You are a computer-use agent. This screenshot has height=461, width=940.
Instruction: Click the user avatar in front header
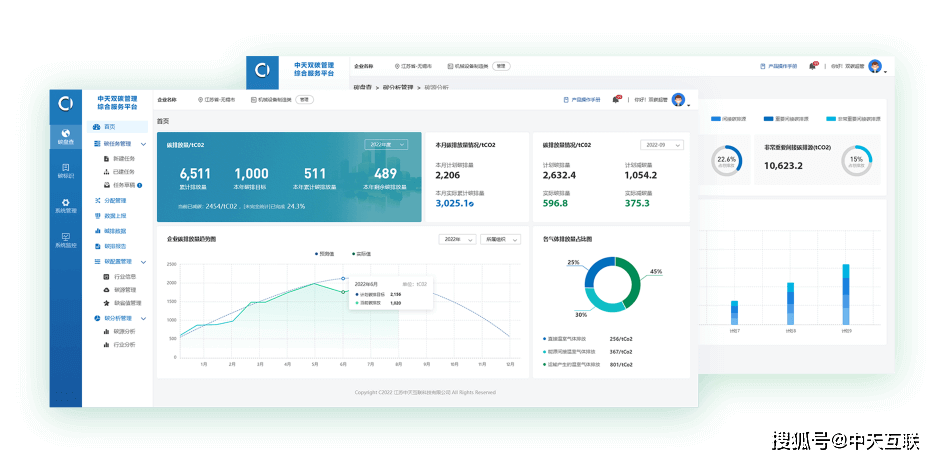[679, 99]
